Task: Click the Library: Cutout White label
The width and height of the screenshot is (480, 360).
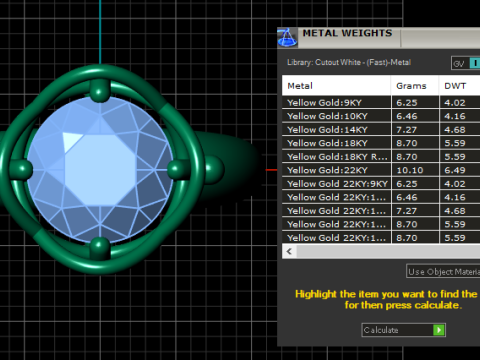Action: [x=349, y=62]
